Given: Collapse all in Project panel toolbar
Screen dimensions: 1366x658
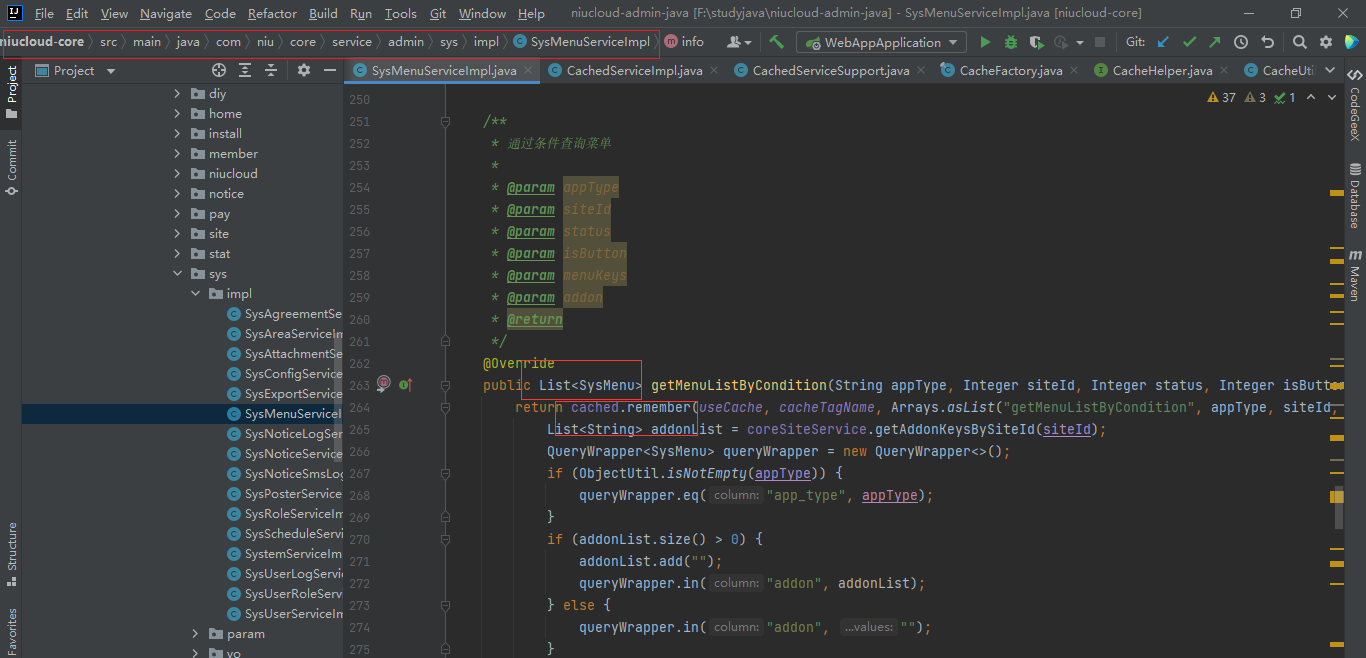Looking at the screenshot, I should point(271,70).
